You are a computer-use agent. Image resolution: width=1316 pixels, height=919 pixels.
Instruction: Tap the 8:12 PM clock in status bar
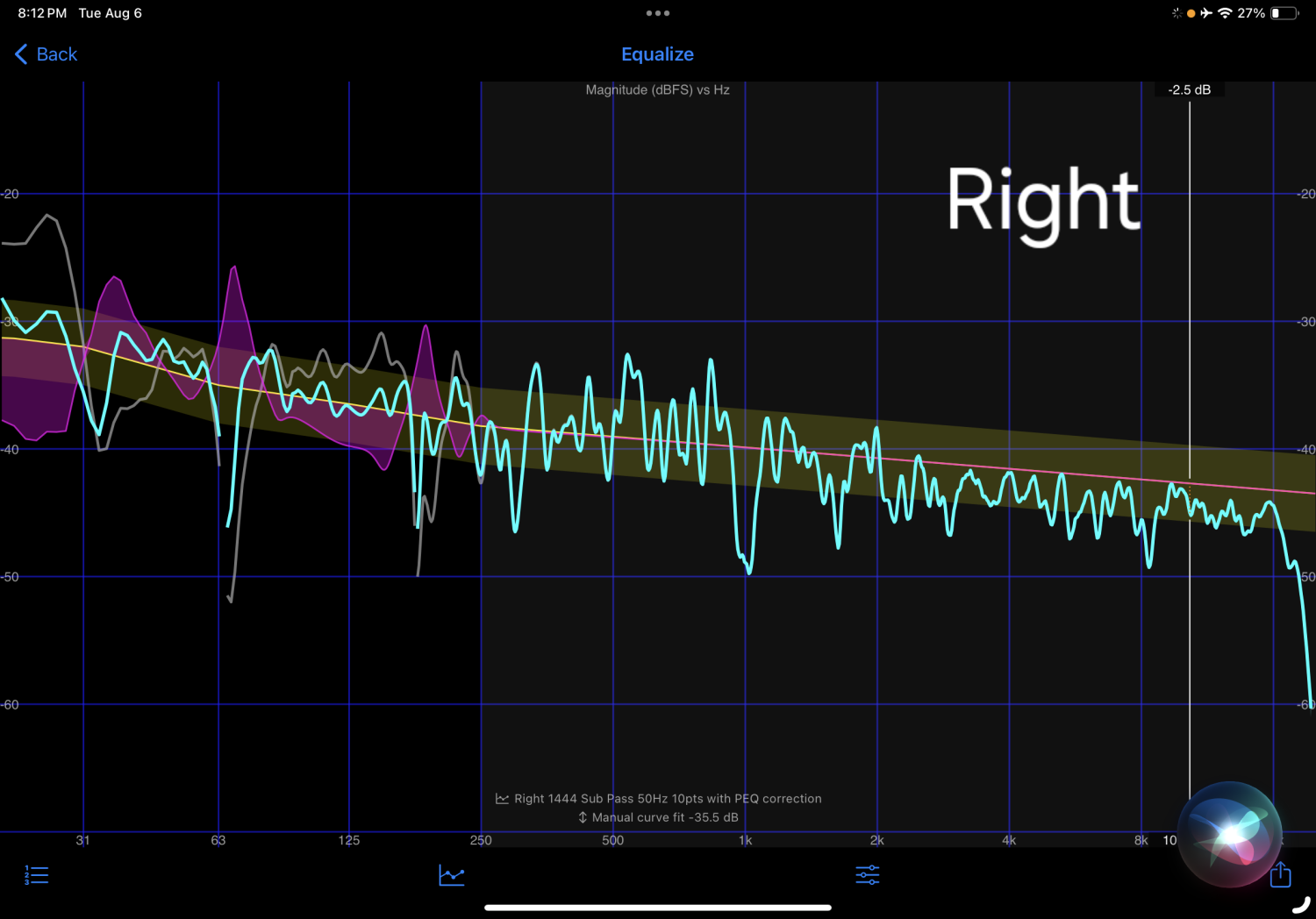pos(42,13)
